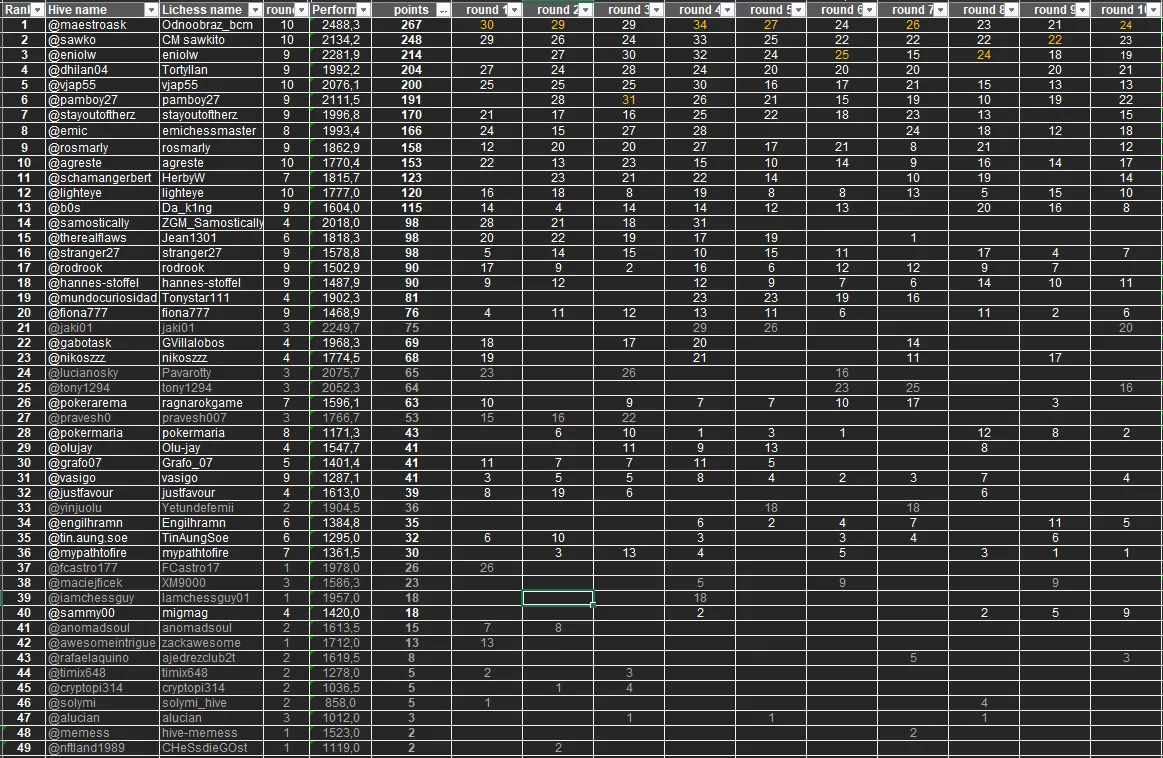Open the Performance column filter dropdown
The height and width of the screenshot is (758, 1163).
tap(362, 10)
